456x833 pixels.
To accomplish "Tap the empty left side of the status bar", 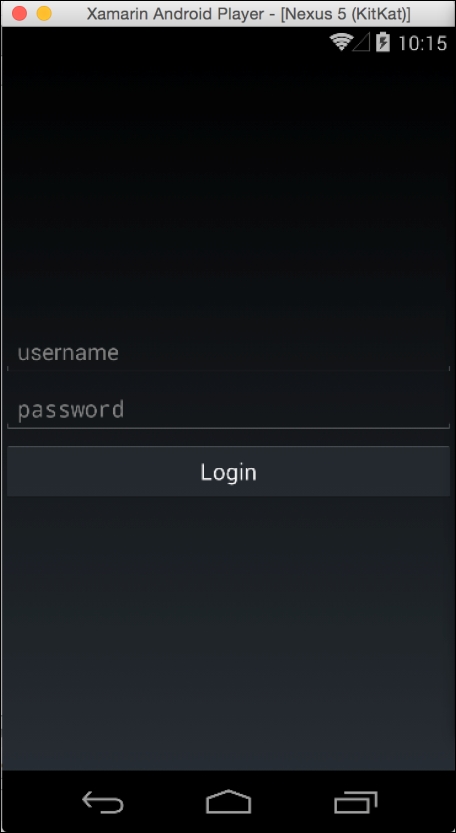I will click(x=159, y=42).
